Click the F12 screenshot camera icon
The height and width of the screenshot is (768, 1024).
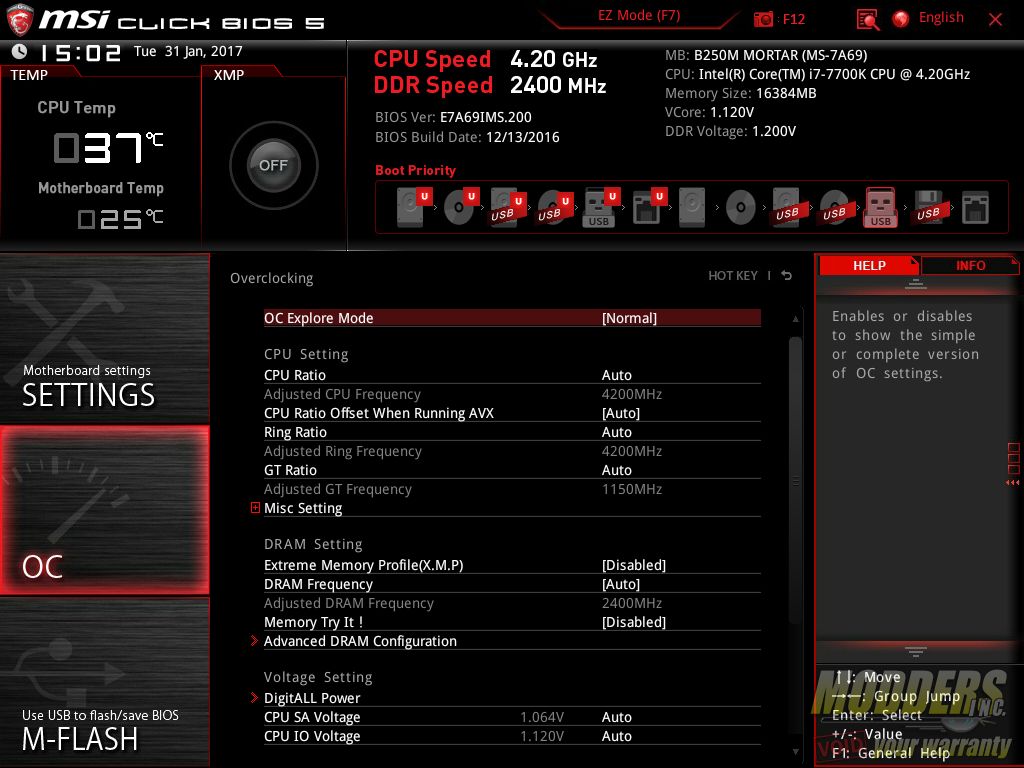coord(764,19)
